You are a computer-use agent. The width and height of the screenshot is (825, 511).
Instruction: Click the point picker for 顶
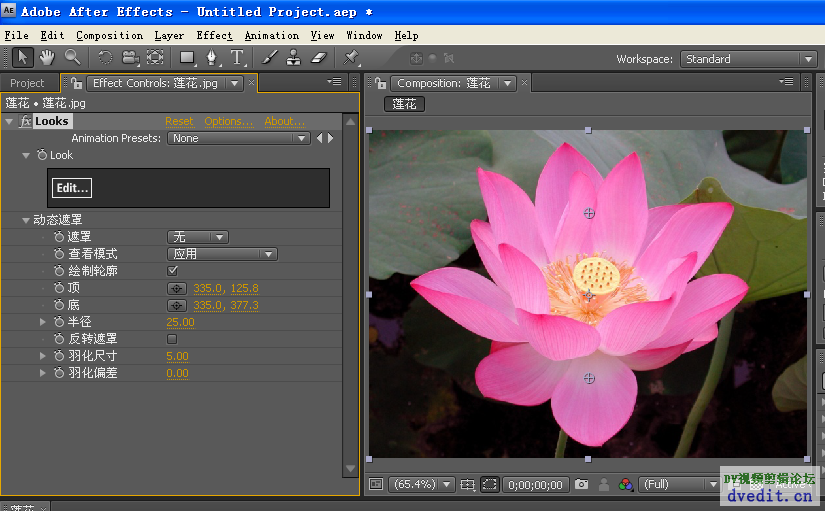177,288
